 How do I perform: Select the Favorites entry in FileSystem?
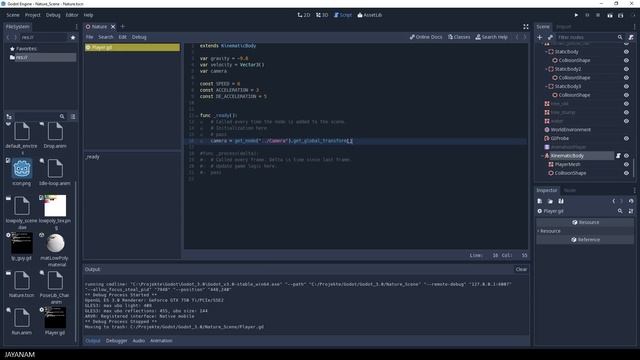[x=26, y=49]
